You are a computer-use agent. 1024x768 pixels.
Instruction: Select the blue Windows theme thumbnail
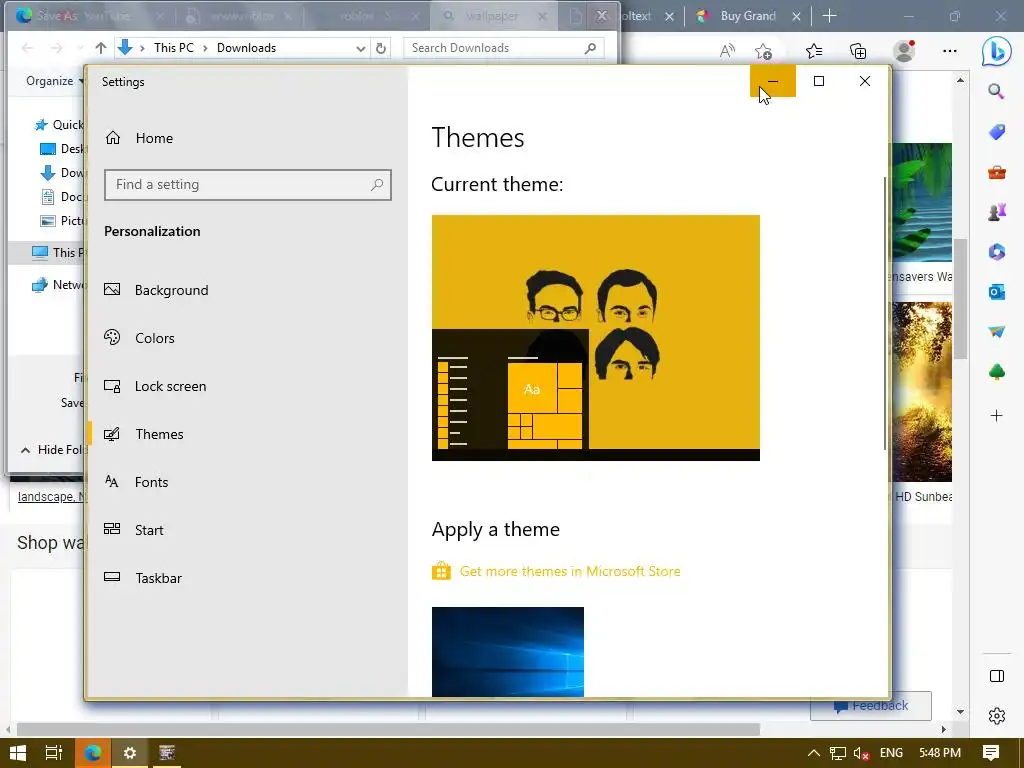click(x=507, y=652)
